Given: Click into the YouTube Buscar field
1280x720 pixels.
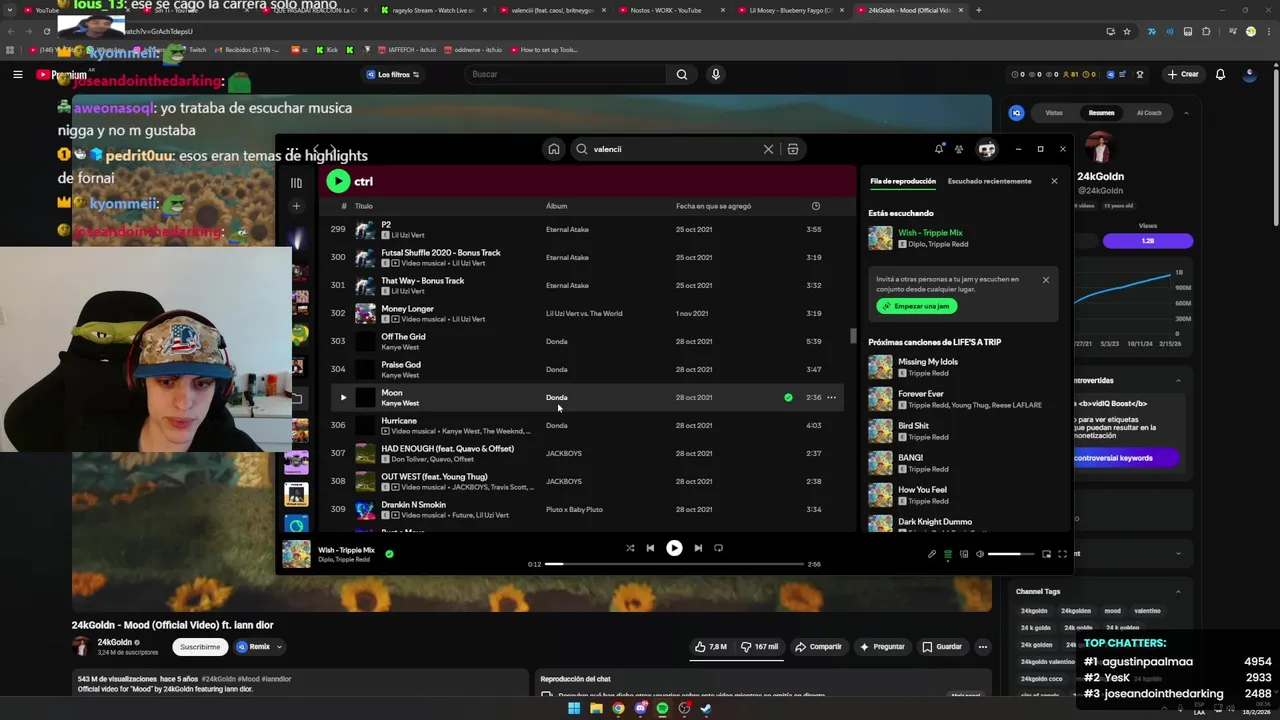Looking at the screenshot, I should 565,74.
